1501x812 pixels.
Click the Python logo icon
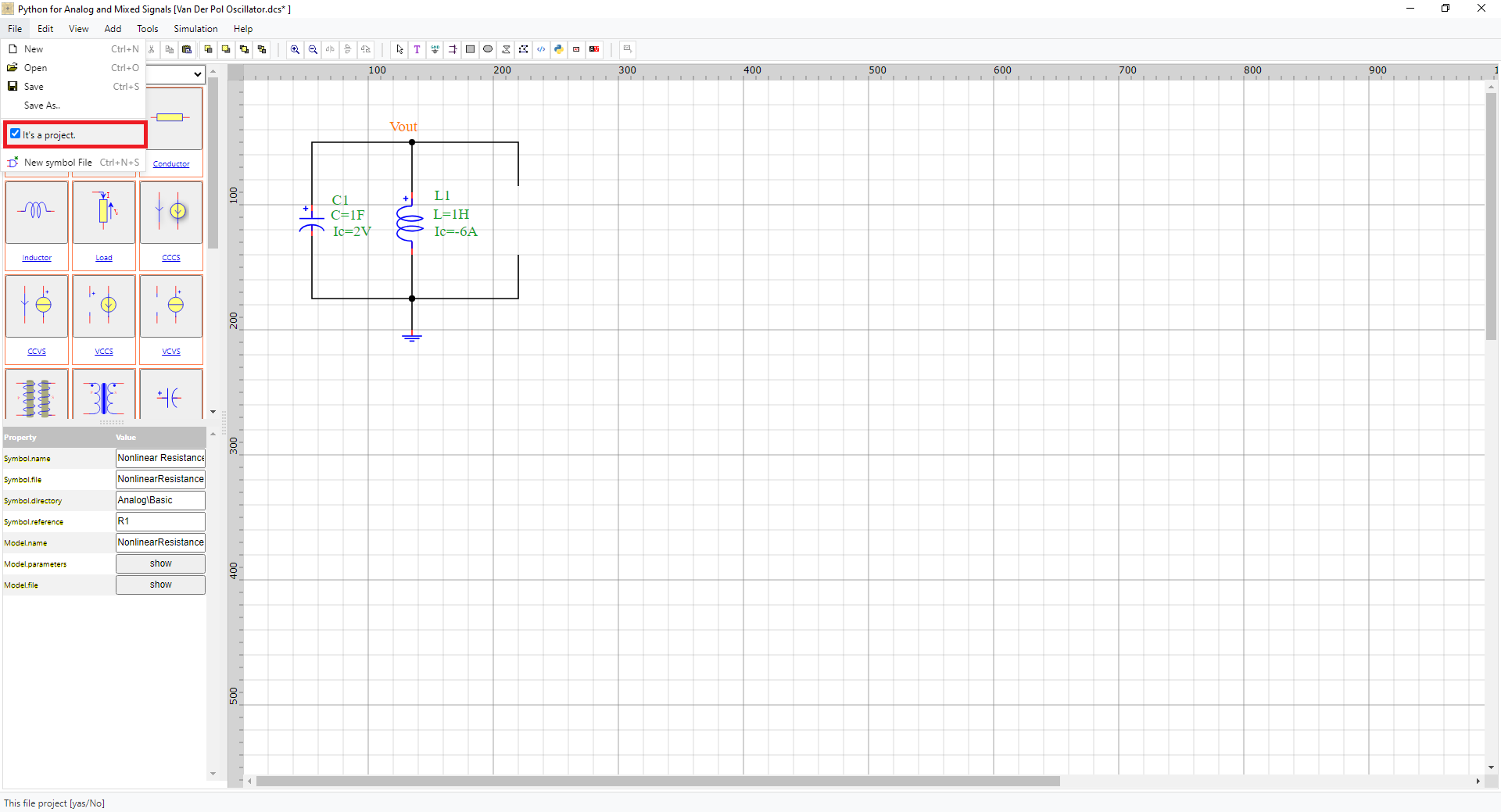(x=558, y=49)
